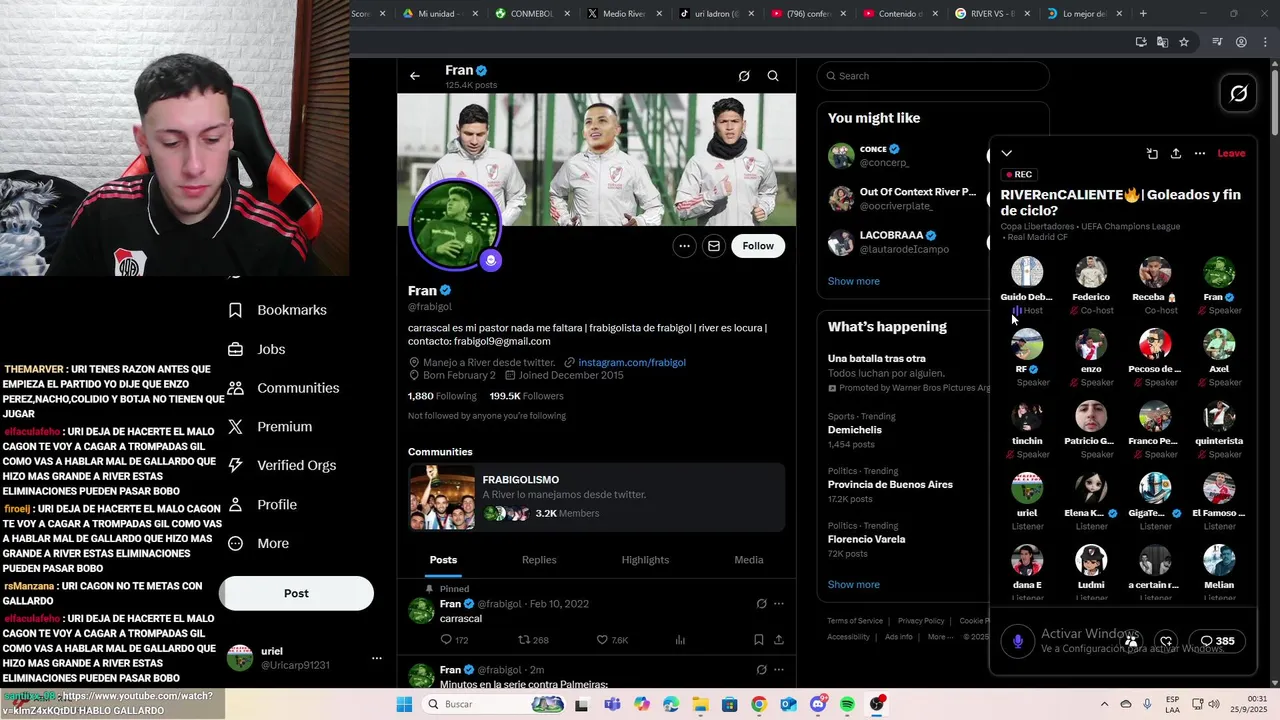1280x720 pixels.
Task: Open Bookmarks in the sidebar
Action: tap(277, 310)
